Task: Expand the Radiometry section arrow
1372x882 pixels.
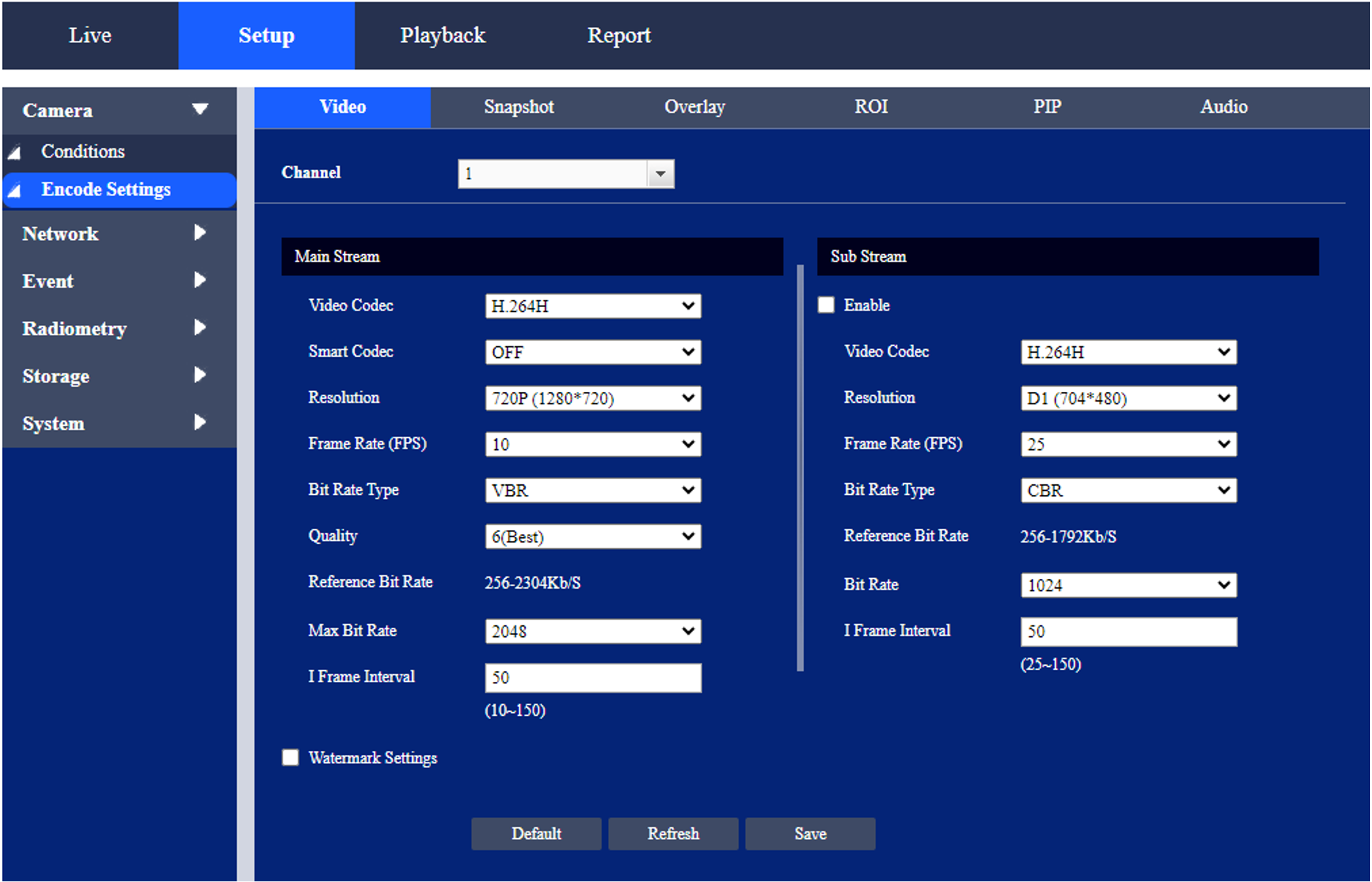Action: point(200,327)
